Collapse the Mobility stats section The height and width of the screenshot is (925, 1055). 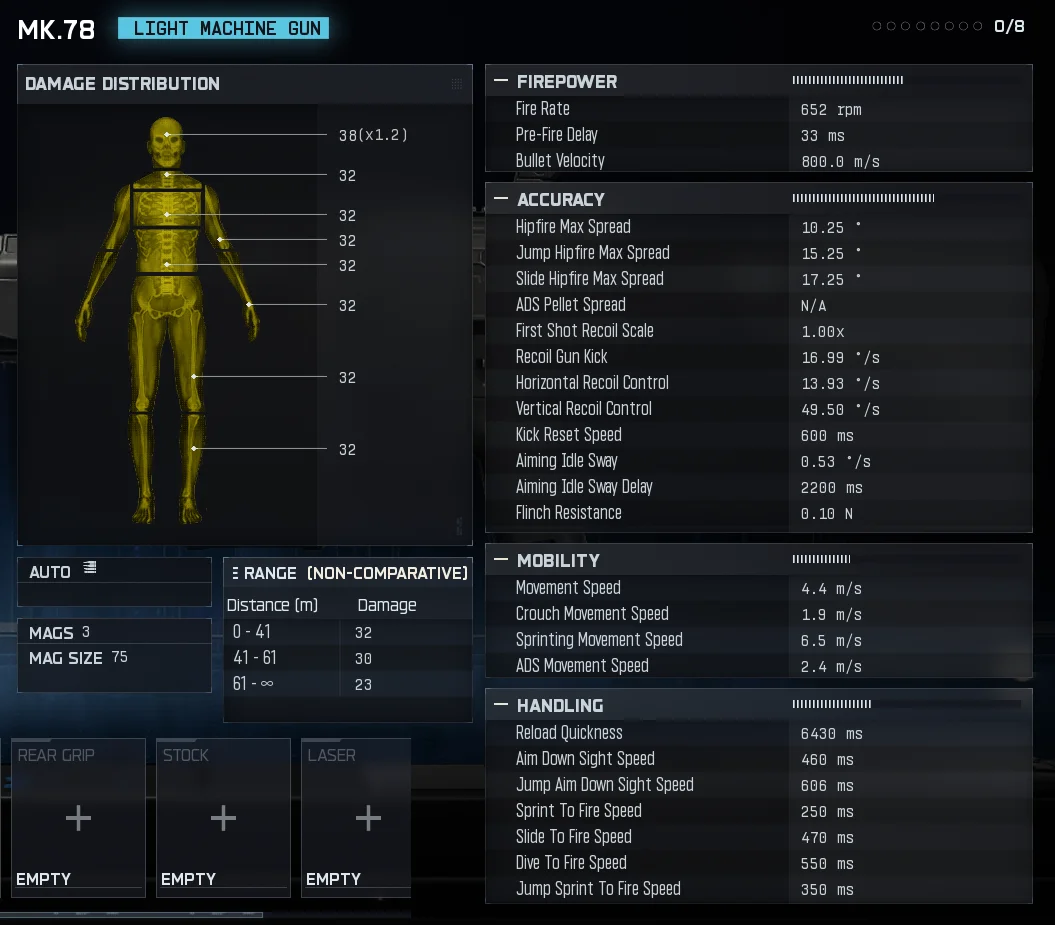point(500,560)
